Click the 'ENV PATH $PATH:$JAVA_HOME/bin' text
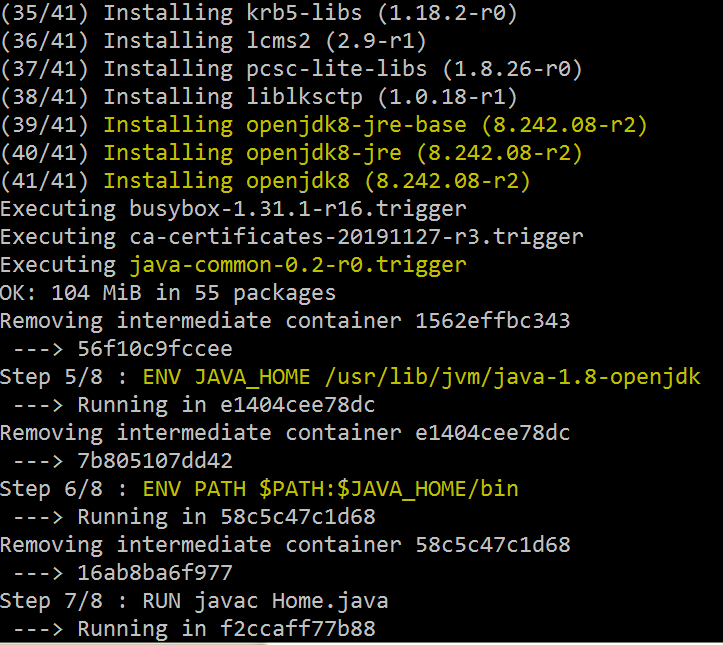This screenshot has height=645, width=723. point(330,489)
